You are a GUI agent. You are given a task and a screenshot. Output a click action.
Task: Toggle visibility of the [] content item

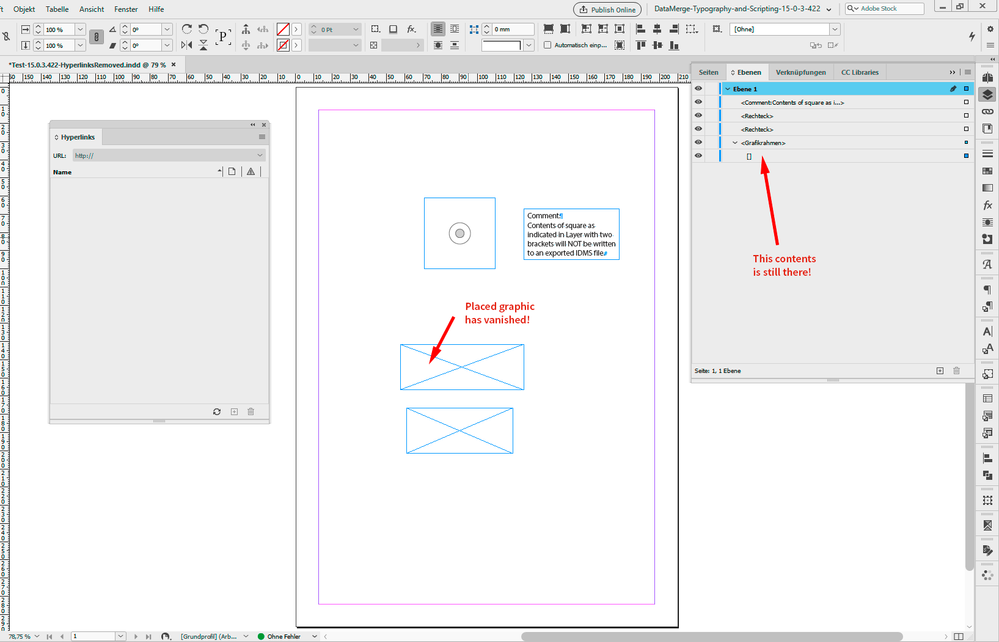(698, 155)
